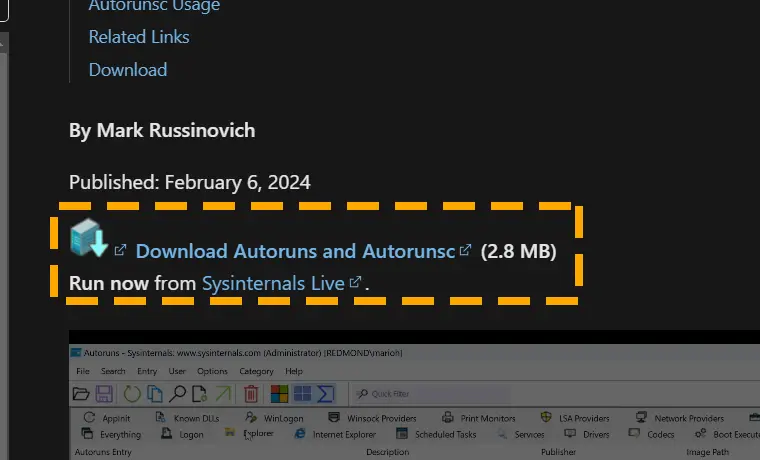
Task: Click the red trash Delete icon
Action: click(x=251, y=394)
